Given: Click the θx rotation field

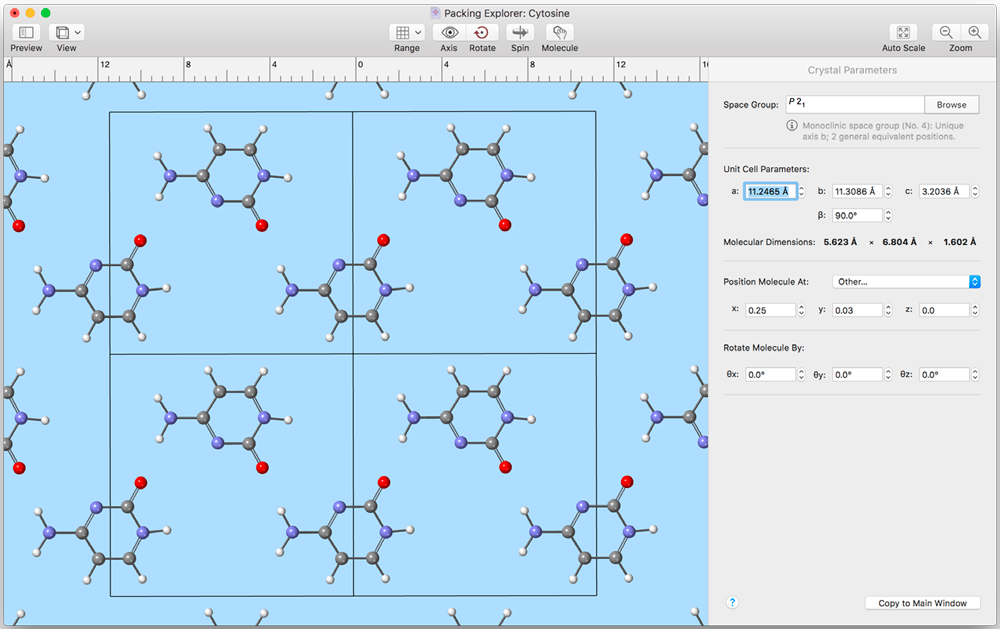Looking at the screenshot, I should coord(770,374).
